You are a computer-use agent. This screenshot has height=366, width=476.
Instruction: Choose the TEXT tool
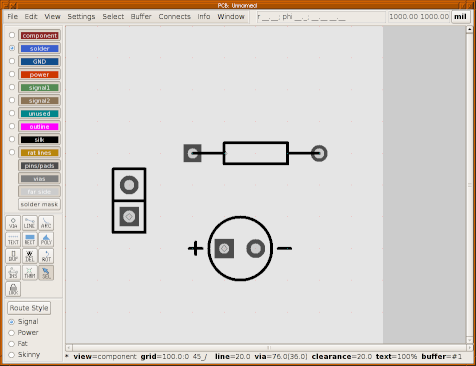13,239
